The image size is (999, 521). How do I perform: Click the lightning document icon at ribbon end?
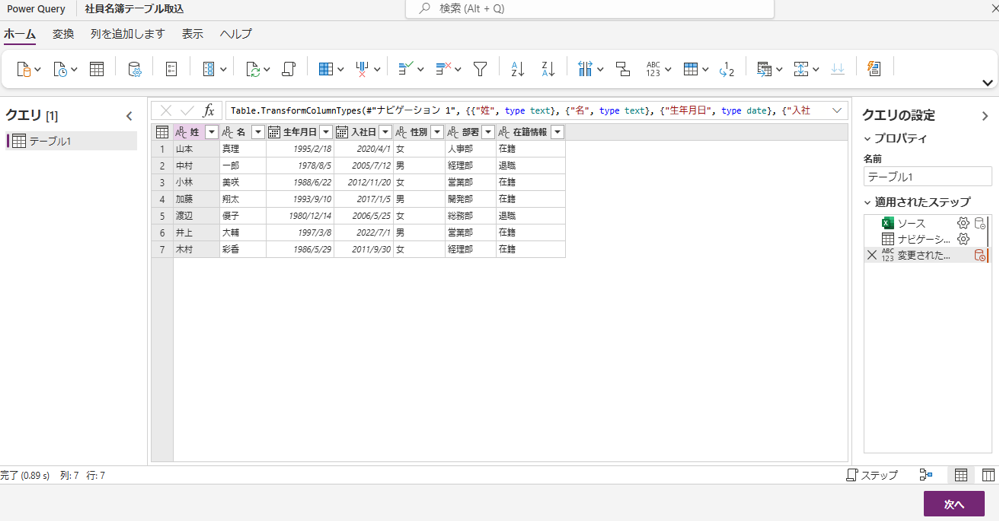874,69
